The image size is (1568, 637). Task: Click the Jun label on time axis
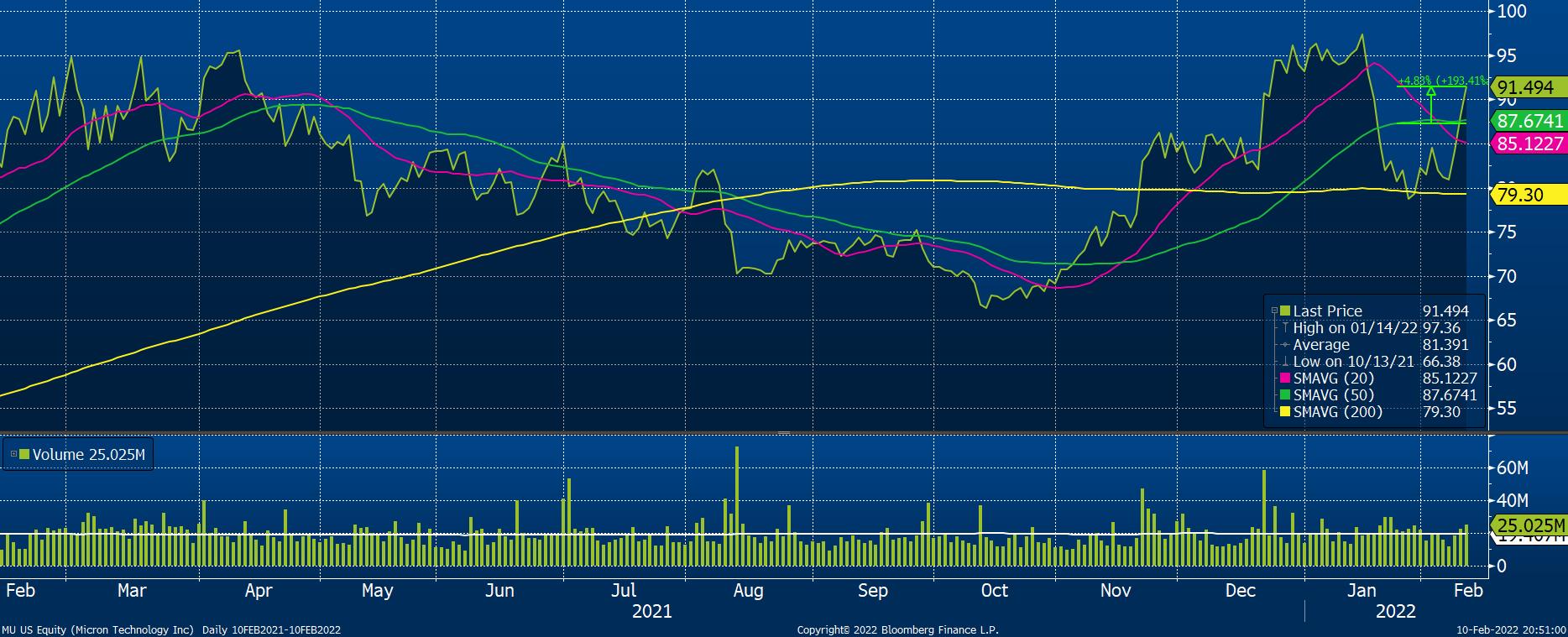pyautogui.click(x=499, y=591)
